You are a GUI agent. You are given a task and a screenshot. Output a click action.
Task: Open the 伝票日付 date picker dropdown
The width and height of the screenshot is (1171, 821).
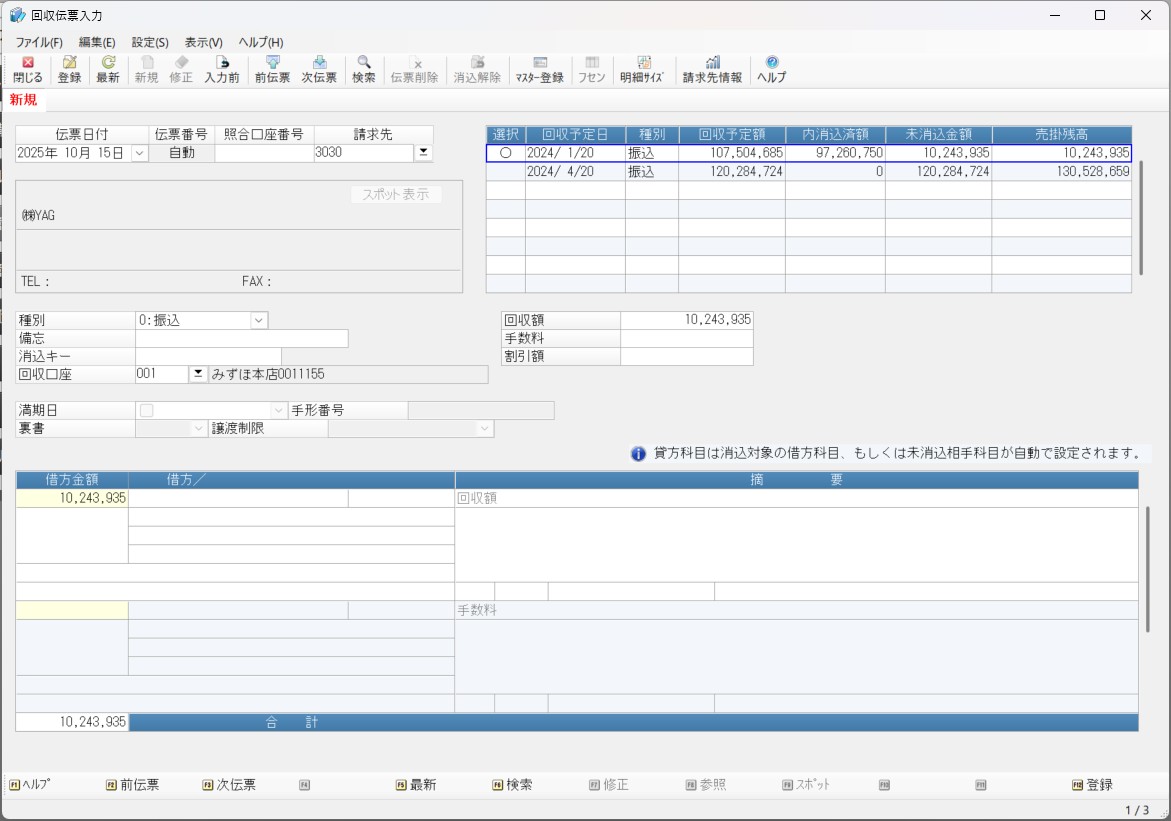[x=139, y=153]
